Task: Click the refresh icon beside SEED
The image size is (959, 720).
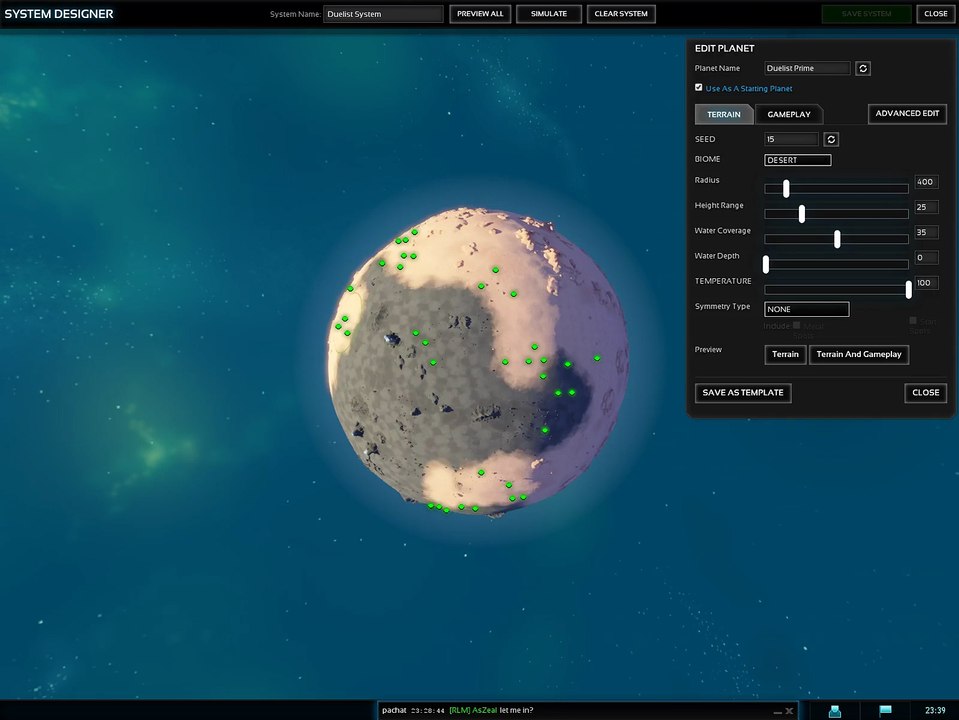Action: (x=831, y=139)
